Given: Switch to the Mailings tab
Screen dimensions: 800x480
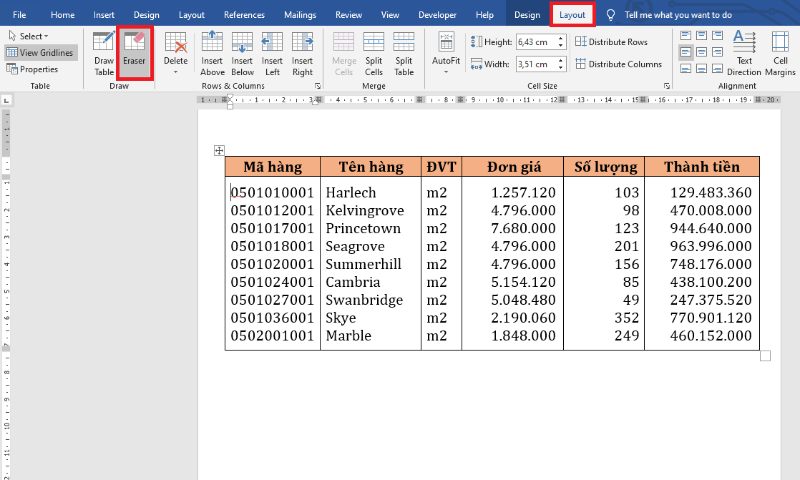Looking at the screenshot, I should (300, 15).
